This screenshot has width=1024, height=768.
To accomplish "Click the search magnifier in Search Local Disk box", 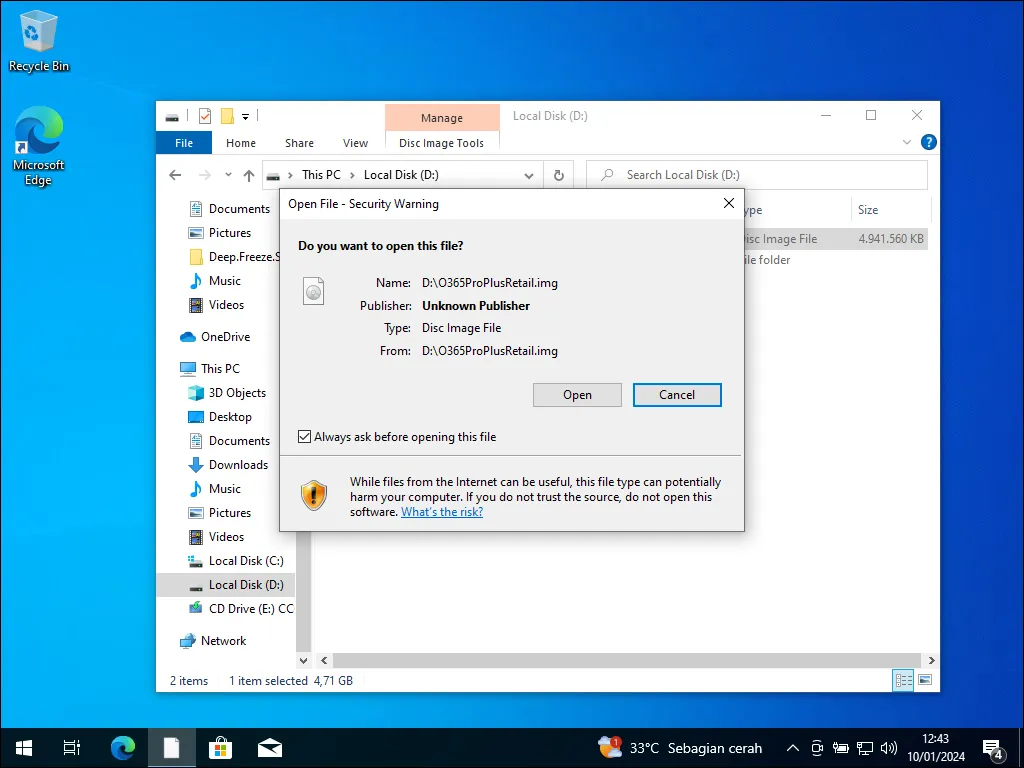I will [606, 174].
